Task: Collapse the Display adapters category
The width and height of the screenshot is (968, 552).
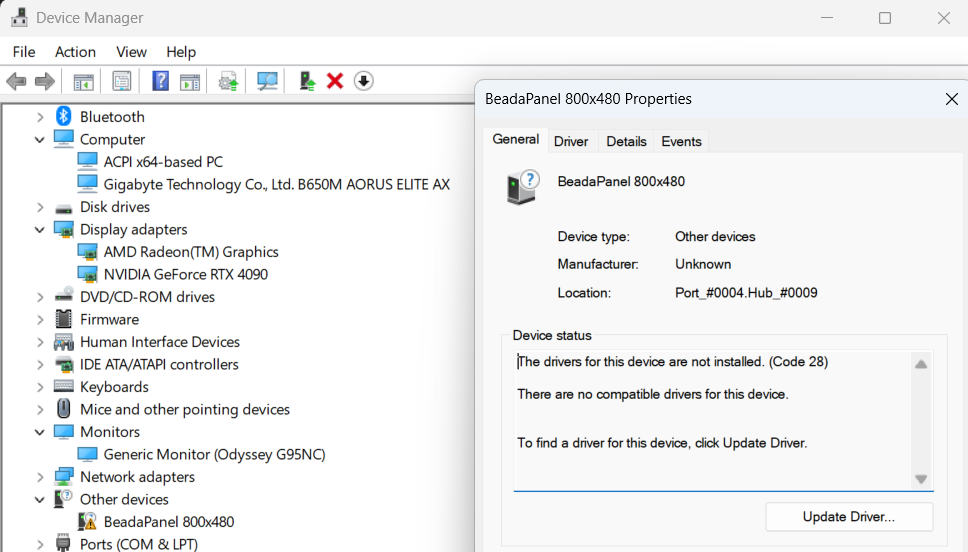Action: 40,230
